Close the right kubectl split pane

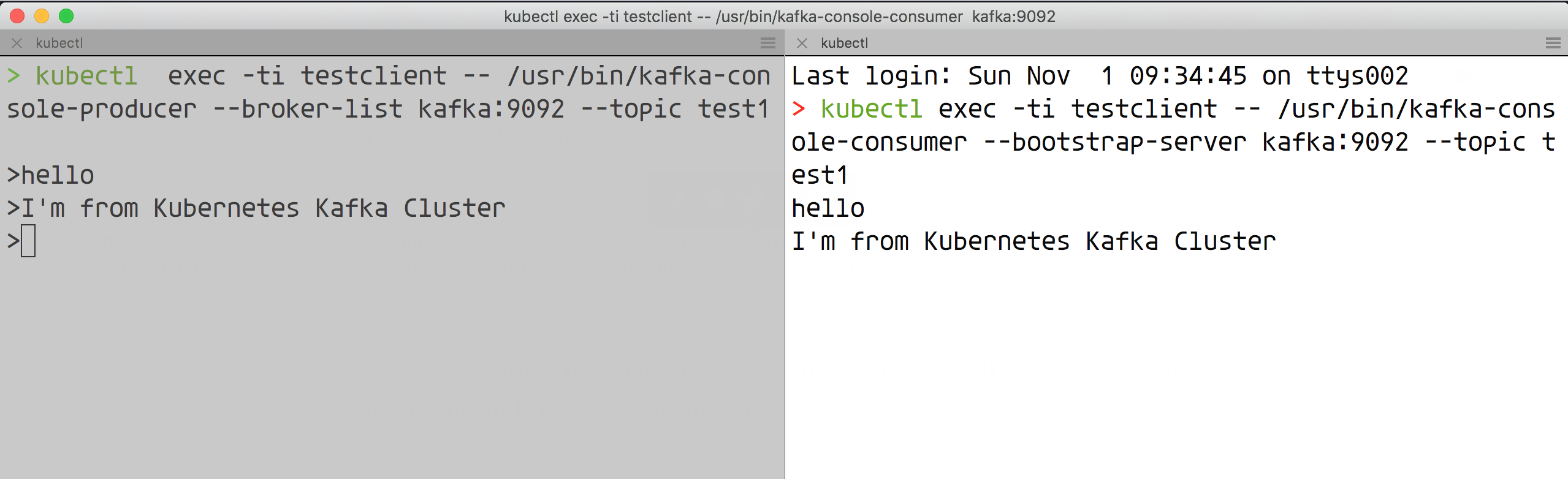coord(802,43)
